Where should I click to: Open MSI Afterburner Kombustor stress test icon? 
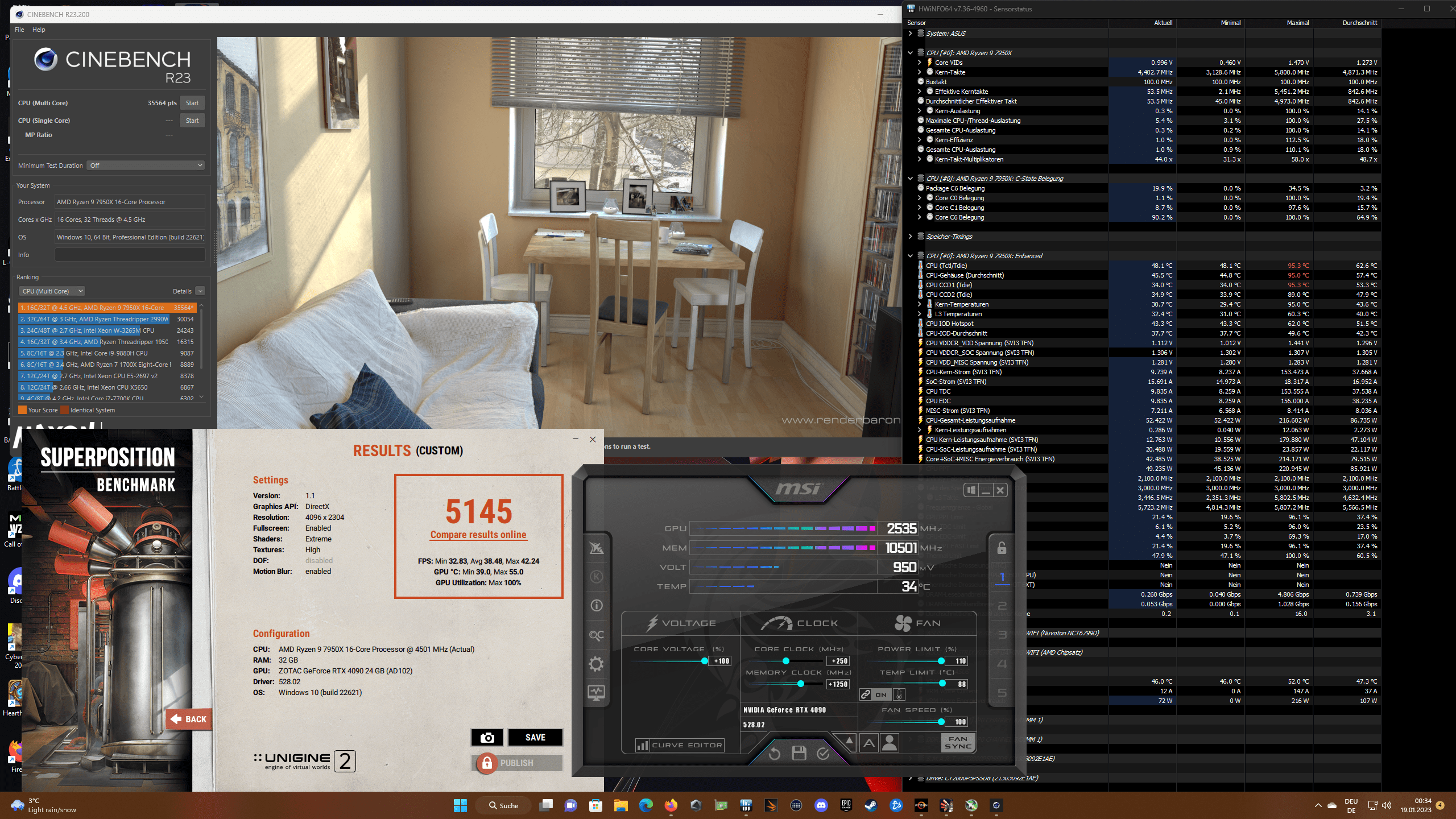click(x=596, y=576)
